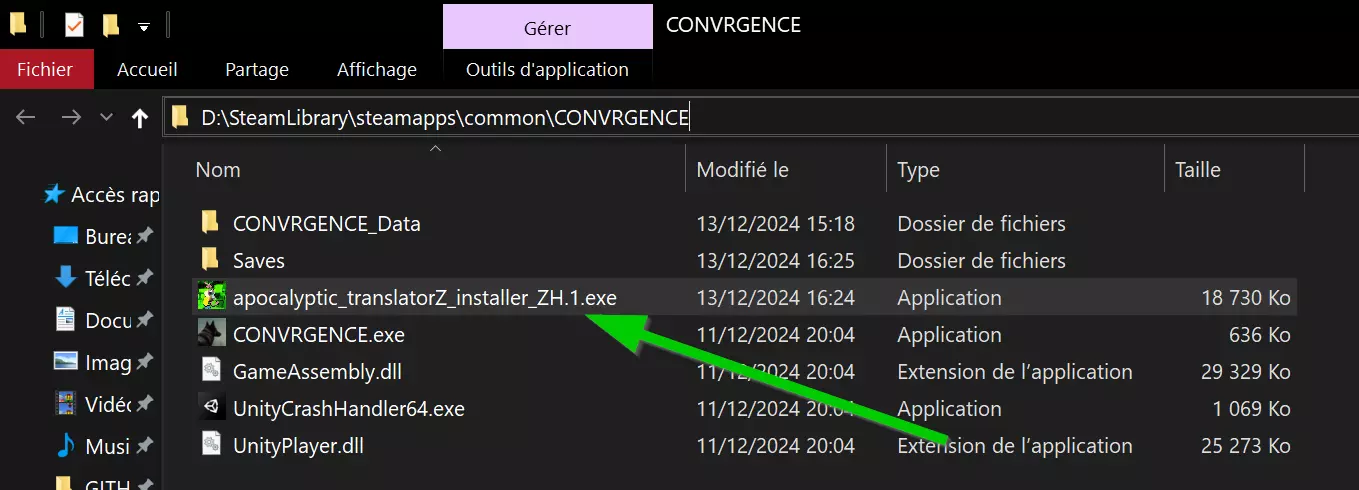Sort by the Taille column header
This screenshot has width=1359, height=490.
click(1198, 169)
